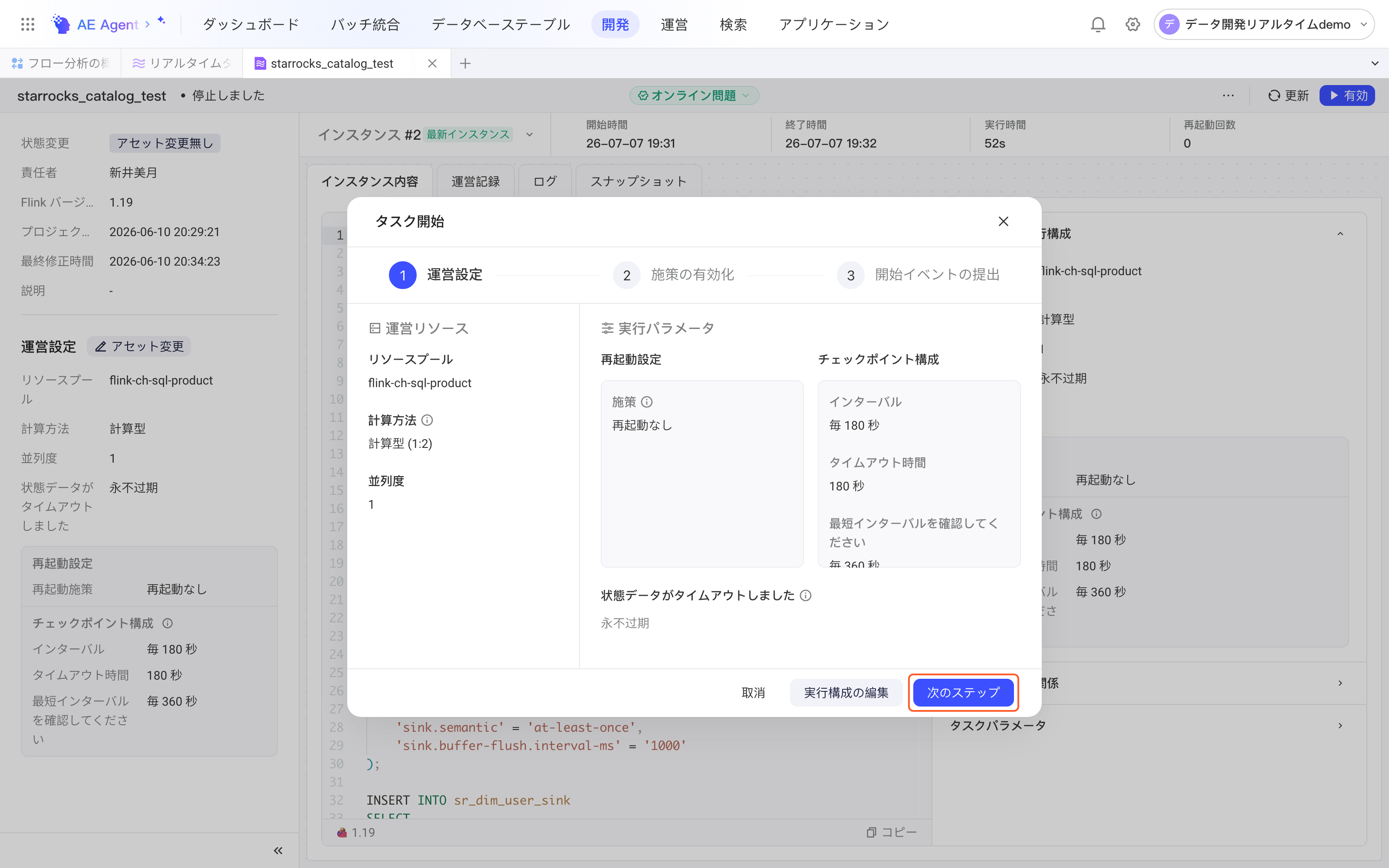Open the リアルタイム file tab
The width and height of the screenshot is (1389, 868).
(181, 63)
